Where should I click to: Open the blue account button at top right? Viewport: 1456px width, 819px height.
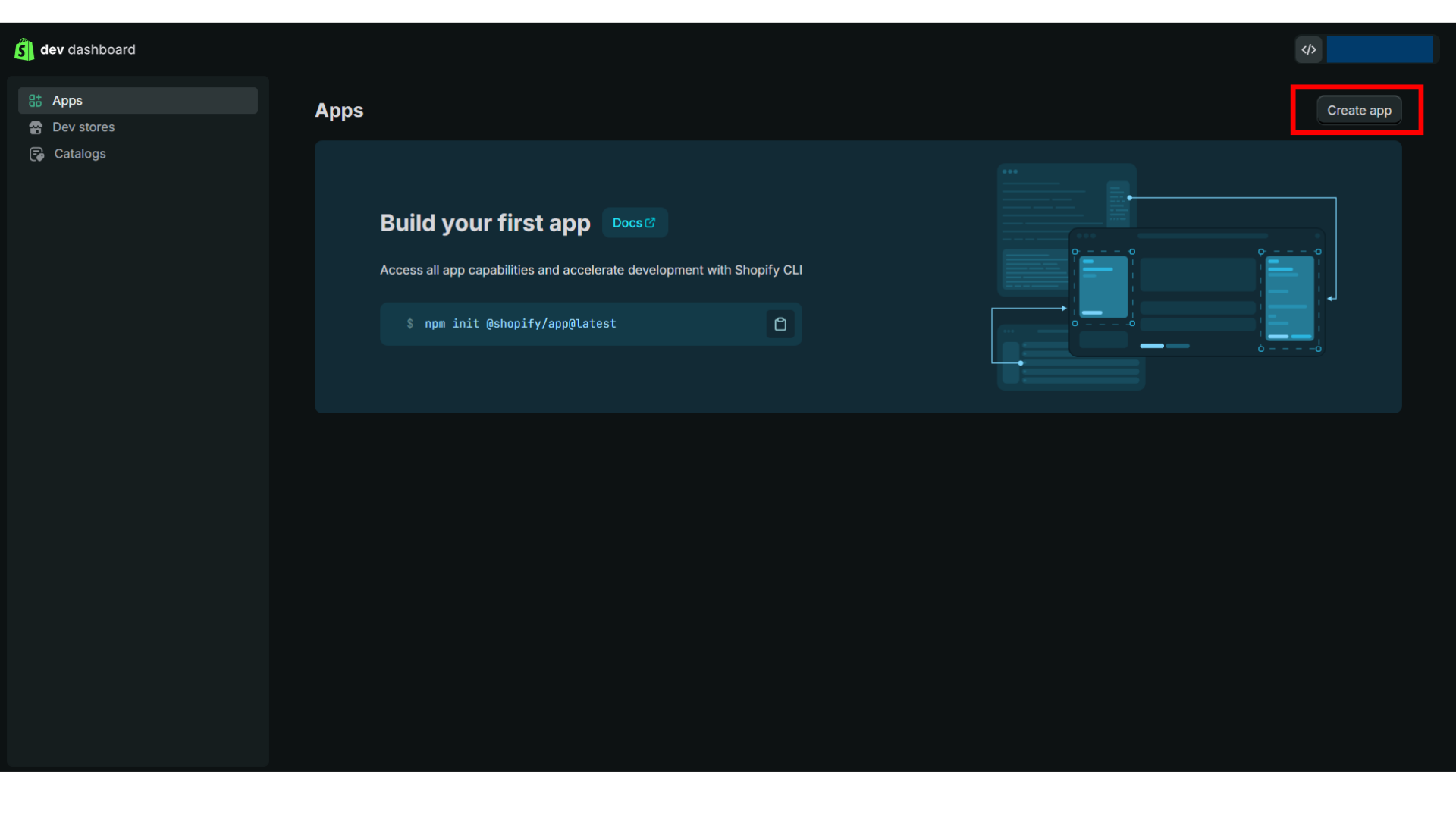(x=1379, y=50)
